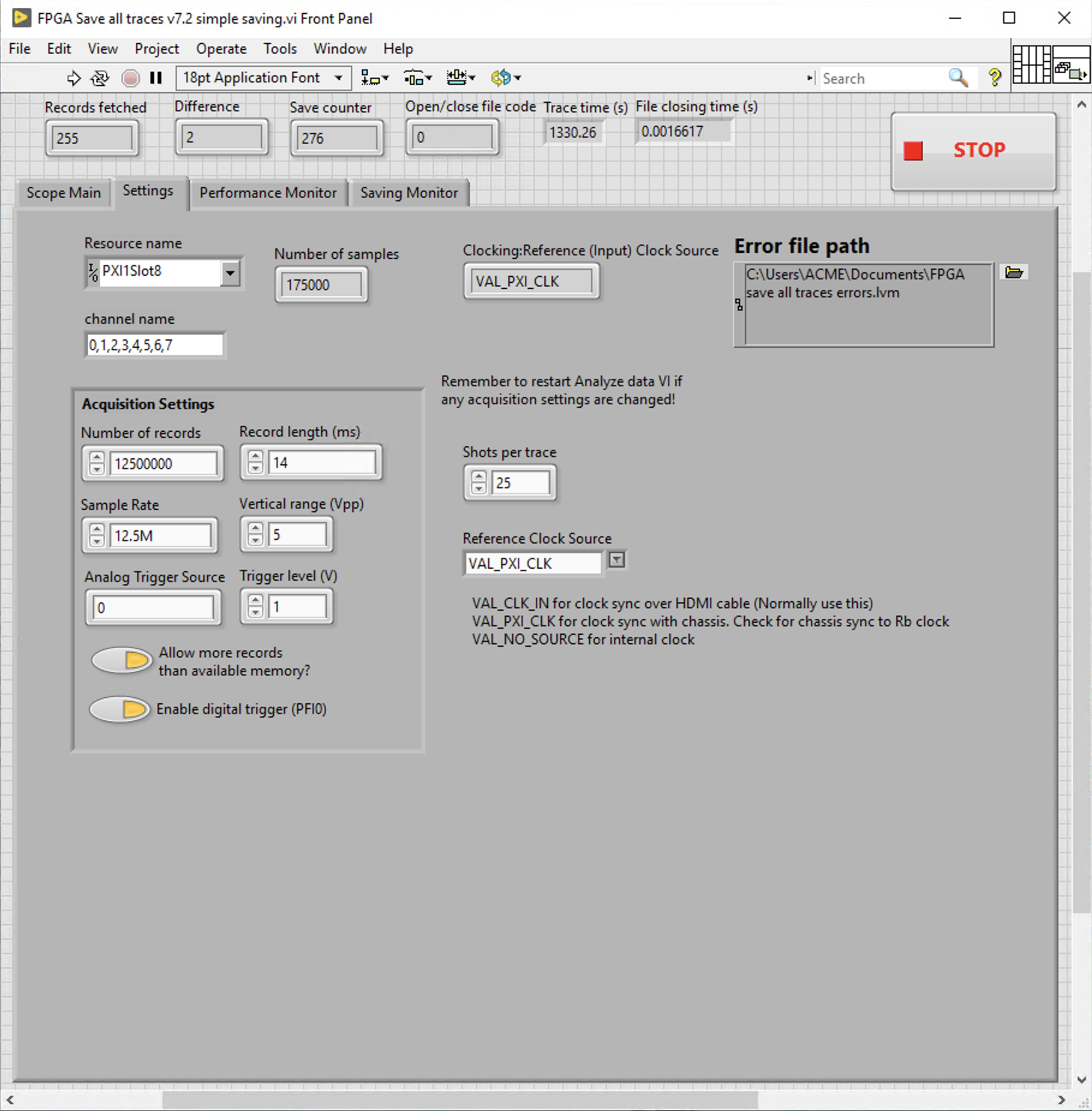Switch to the Performance Monitor tab
The height and width of the screenshot is (1111, 1092).
click(x=268, y=193)
